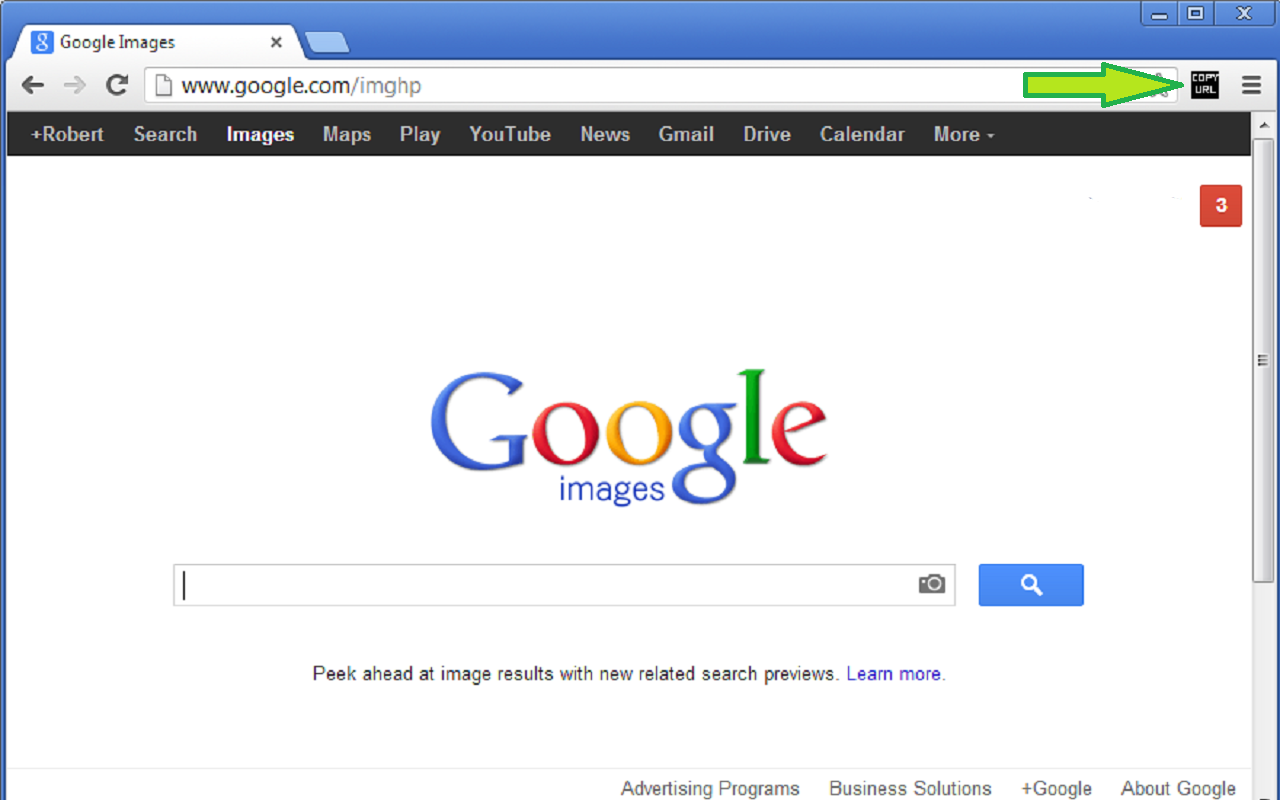The width and height of the screenshot is (1280, 800).
Task: Open Maps from the Google bar
Action: click(x=347, y=134)
